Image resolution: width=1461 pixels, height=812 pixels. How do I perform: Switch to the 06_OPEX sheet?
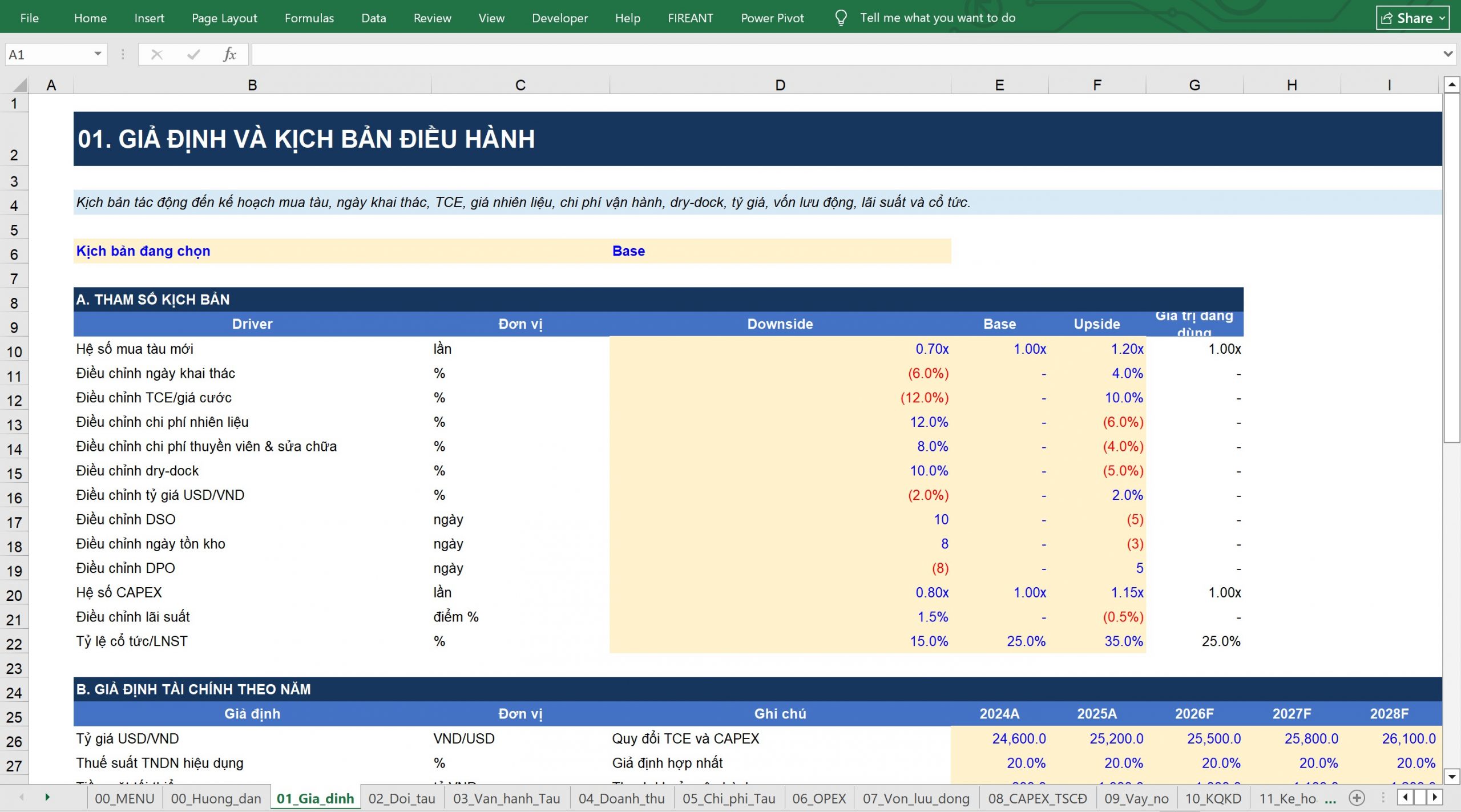[819, 798]
